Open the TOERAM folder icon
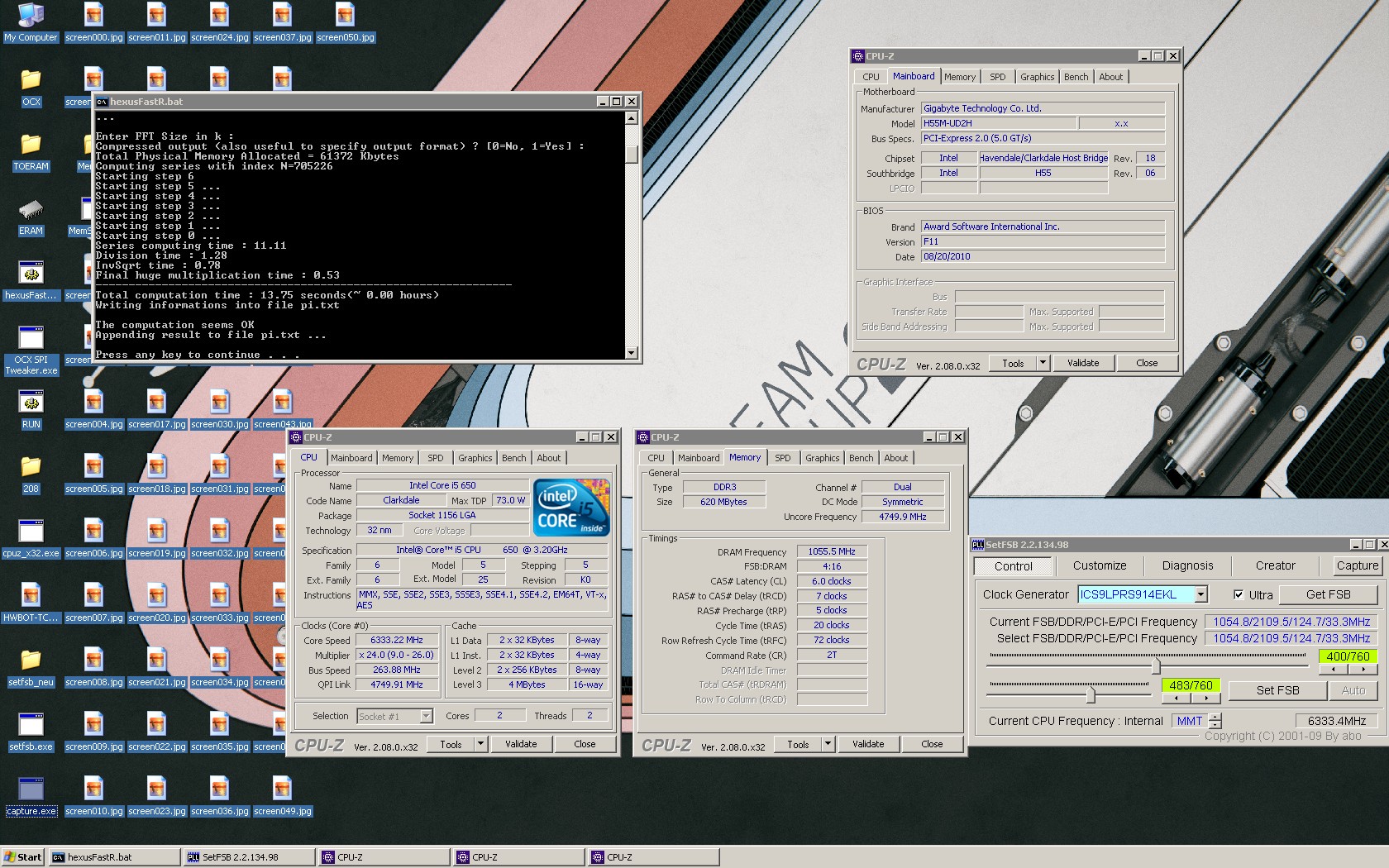 pyautogui.click(x=31, y=152)
